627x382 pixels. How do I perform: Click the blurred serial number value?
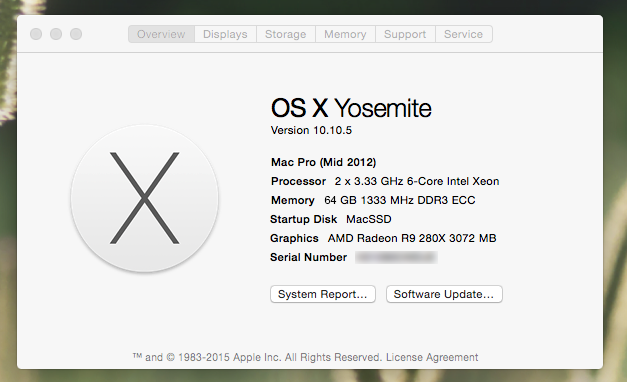pyautogui.click(x=396, y=257)
